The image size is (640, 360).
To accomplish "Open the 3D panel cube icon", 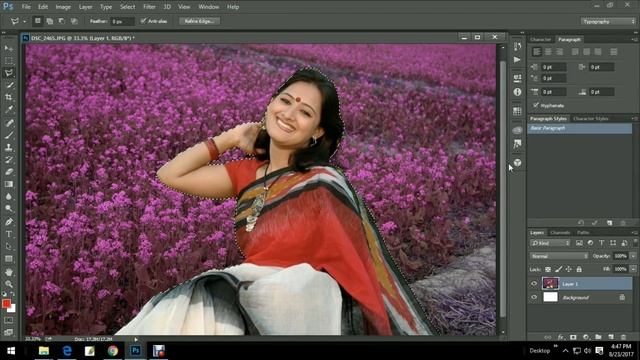I will pyautogui.click(x=517, y=162).
